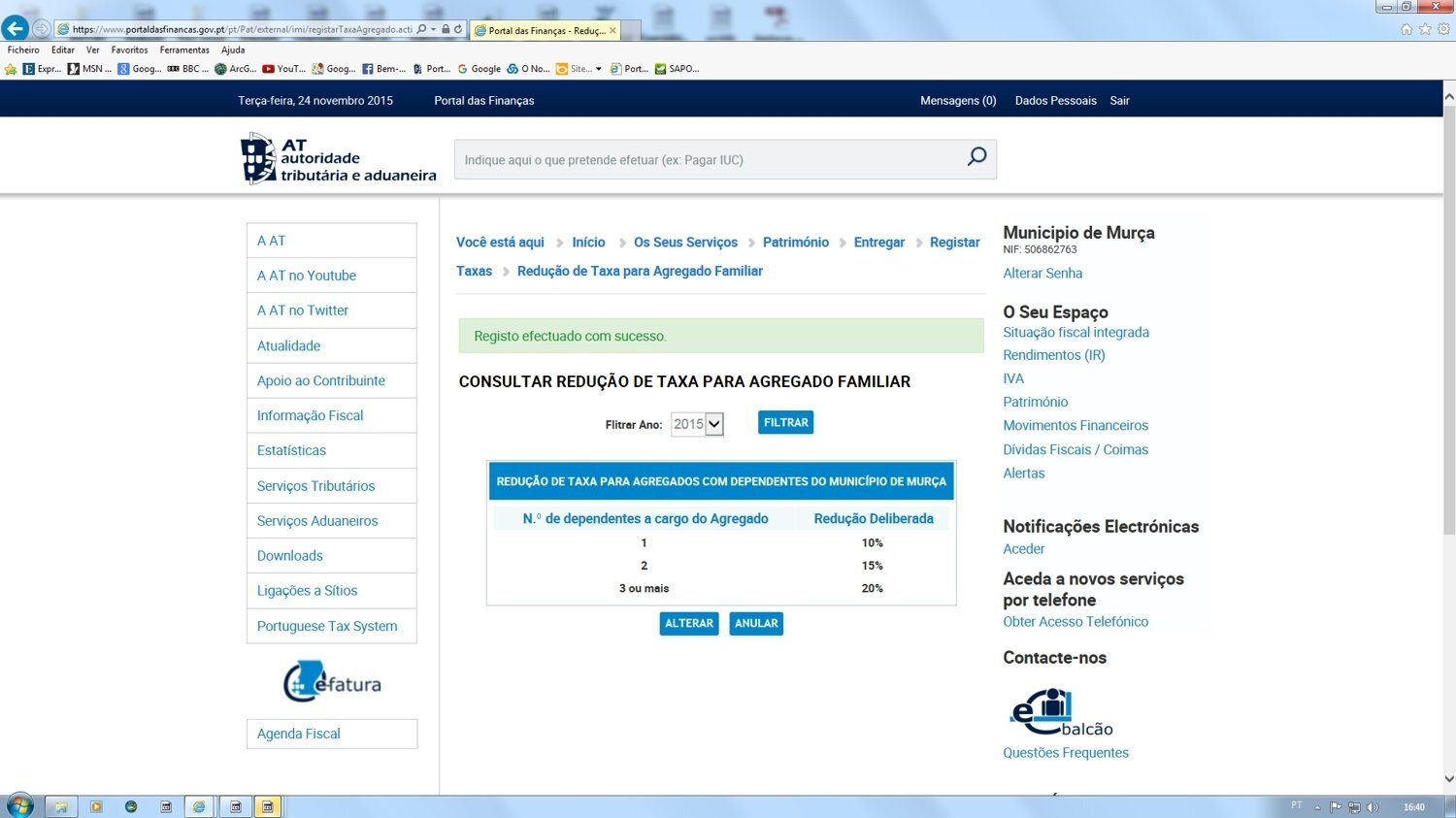The image size is (1456, 818).
Task: Click the YouTube bookmark in favorites bar
Action: [283, 69]
